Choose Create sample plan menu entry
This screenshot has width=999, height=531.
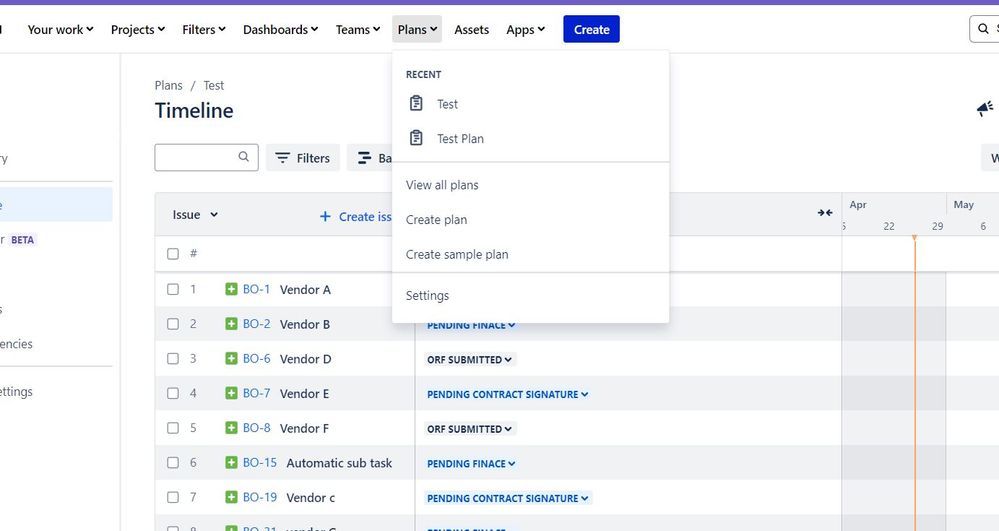tap(457, 254)
